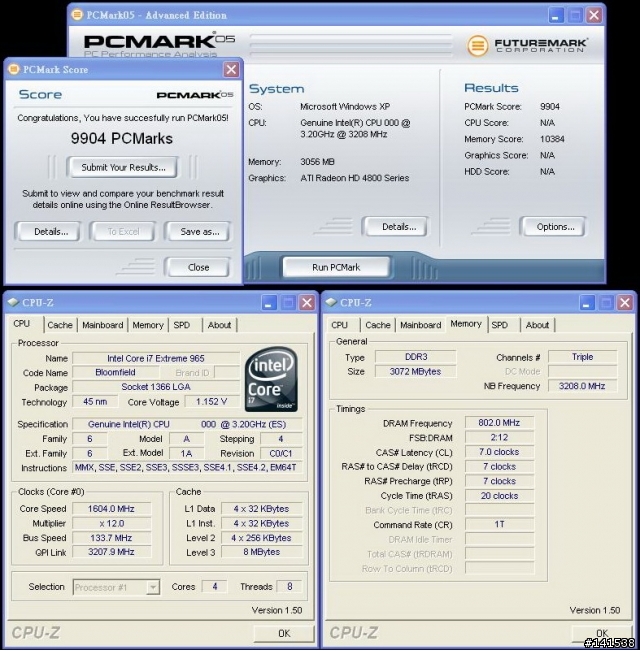
Task: Click the 9904 PCMarks score text
Action: [x=122, y=138]
